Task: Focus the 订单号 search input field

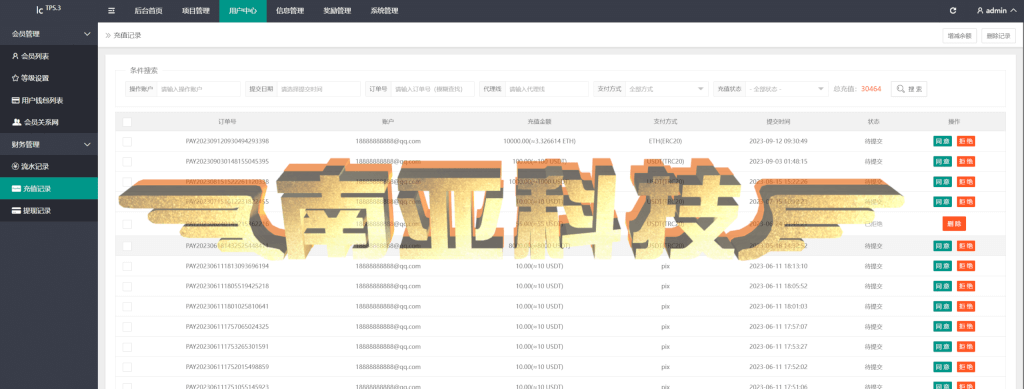Action: click(432, 89)
